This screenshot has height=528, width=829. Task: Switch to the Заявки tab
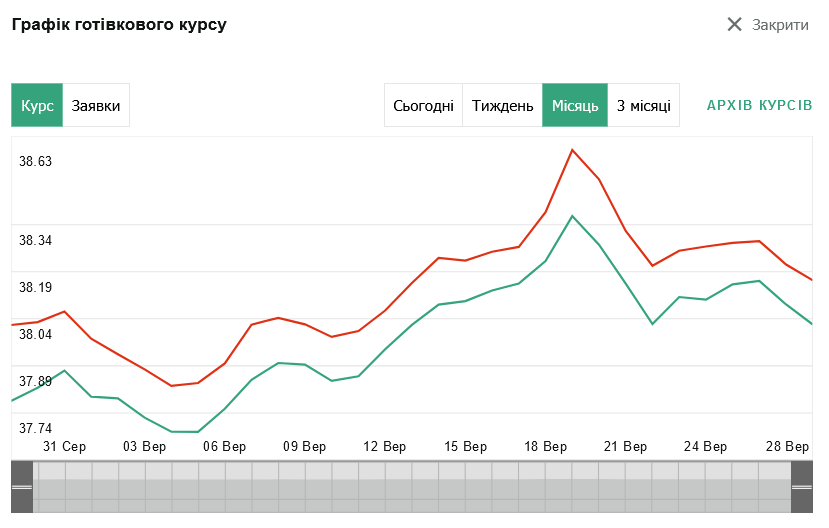pos(96,105)
